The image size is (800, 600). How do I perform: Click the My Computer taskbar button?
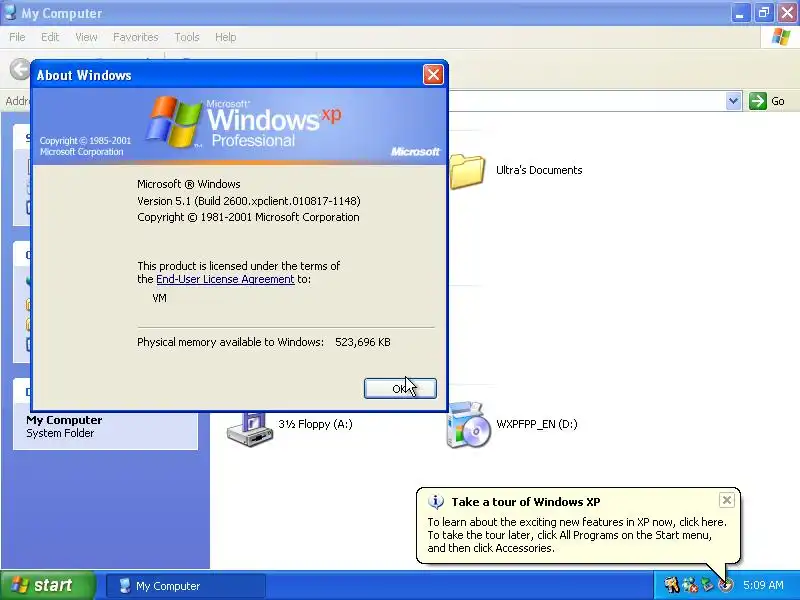[x=186, y=586]
